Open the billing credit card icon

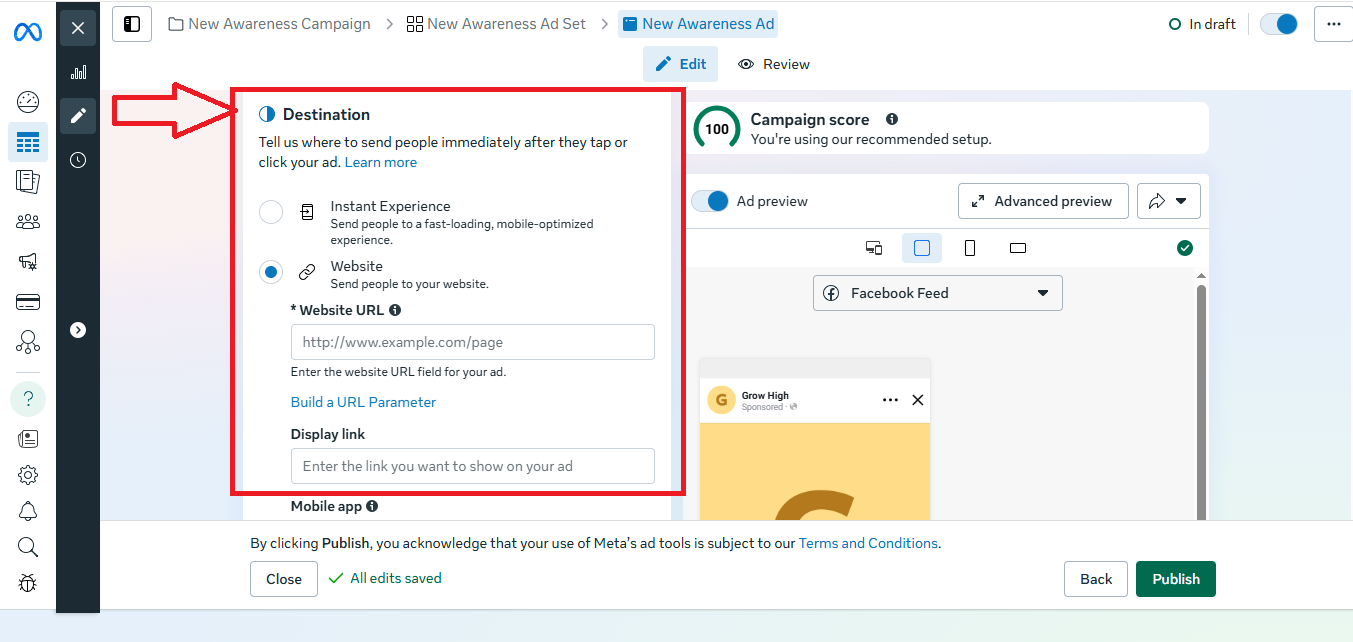[28, 302]
